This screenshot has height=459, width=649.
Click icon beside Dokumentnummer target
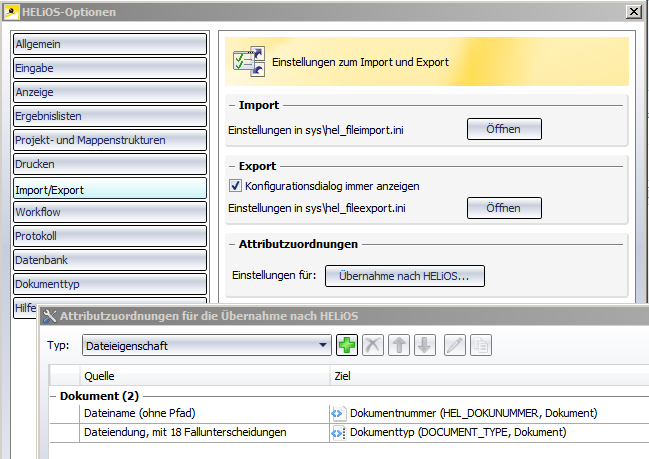coord(338,413)
